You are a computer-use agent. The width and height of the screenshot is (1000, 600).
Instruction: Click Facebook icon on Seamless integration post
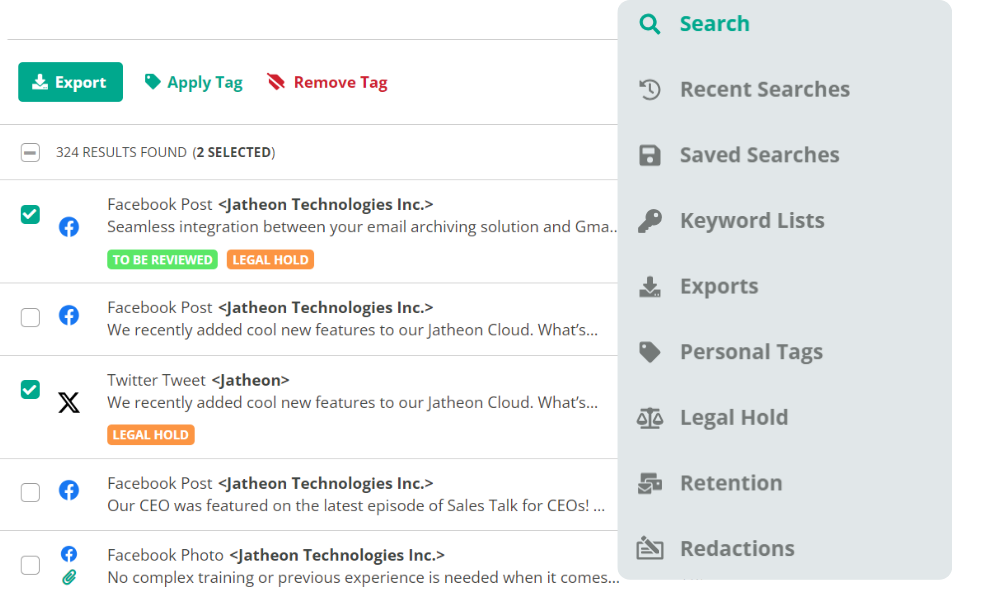tap(69, 226)
